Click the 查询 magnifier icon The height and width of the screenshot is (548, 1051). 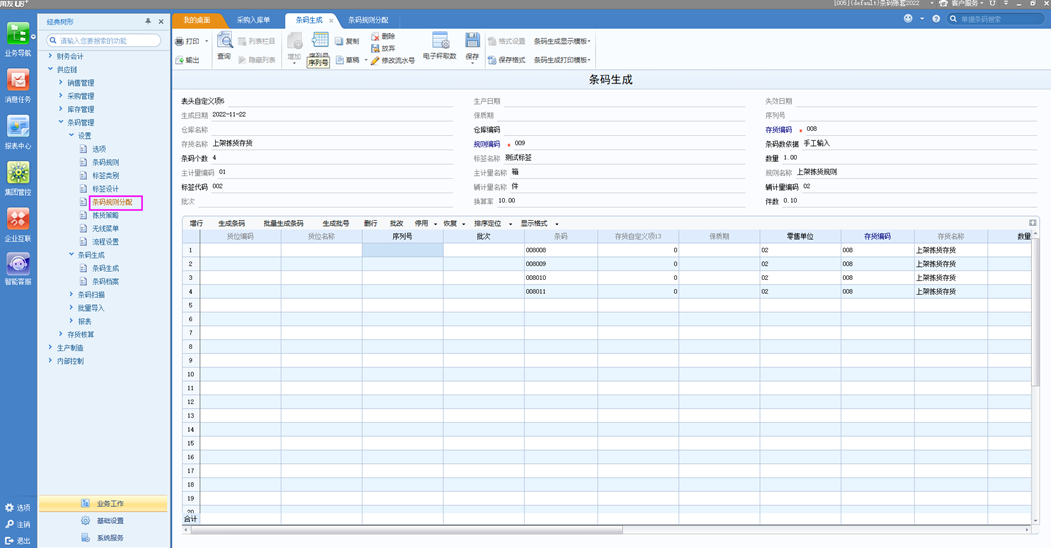[225, 40]
